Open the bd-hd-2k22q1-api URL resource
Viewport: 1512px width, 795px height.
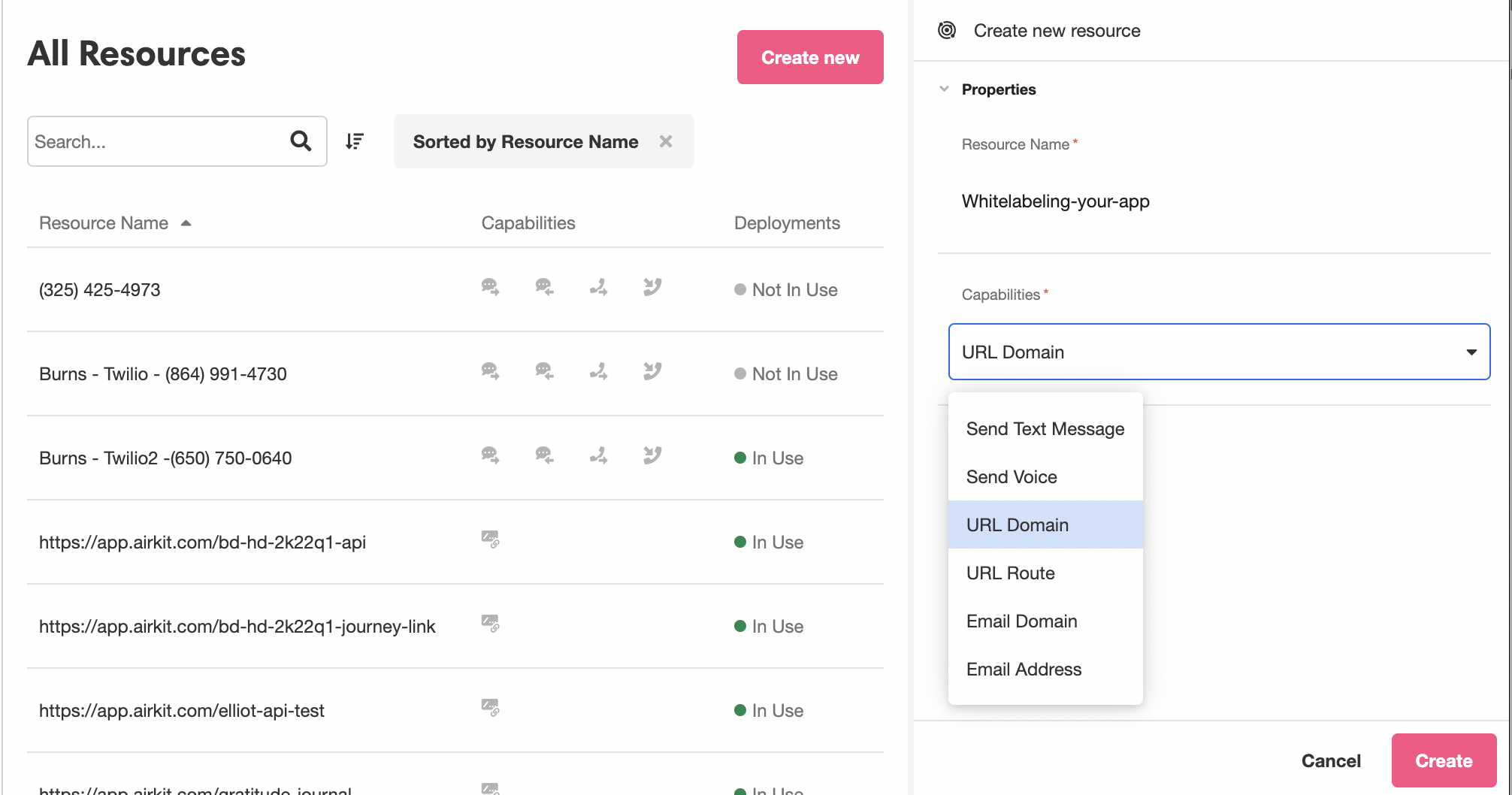pos(455,542)
